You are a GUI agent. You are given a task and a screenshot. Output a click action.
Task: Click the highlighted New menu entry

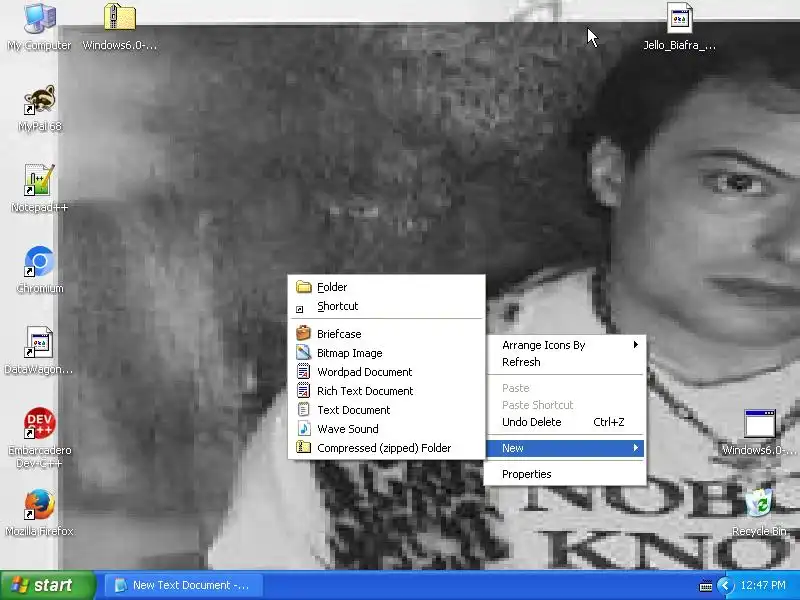click(565, 448)
